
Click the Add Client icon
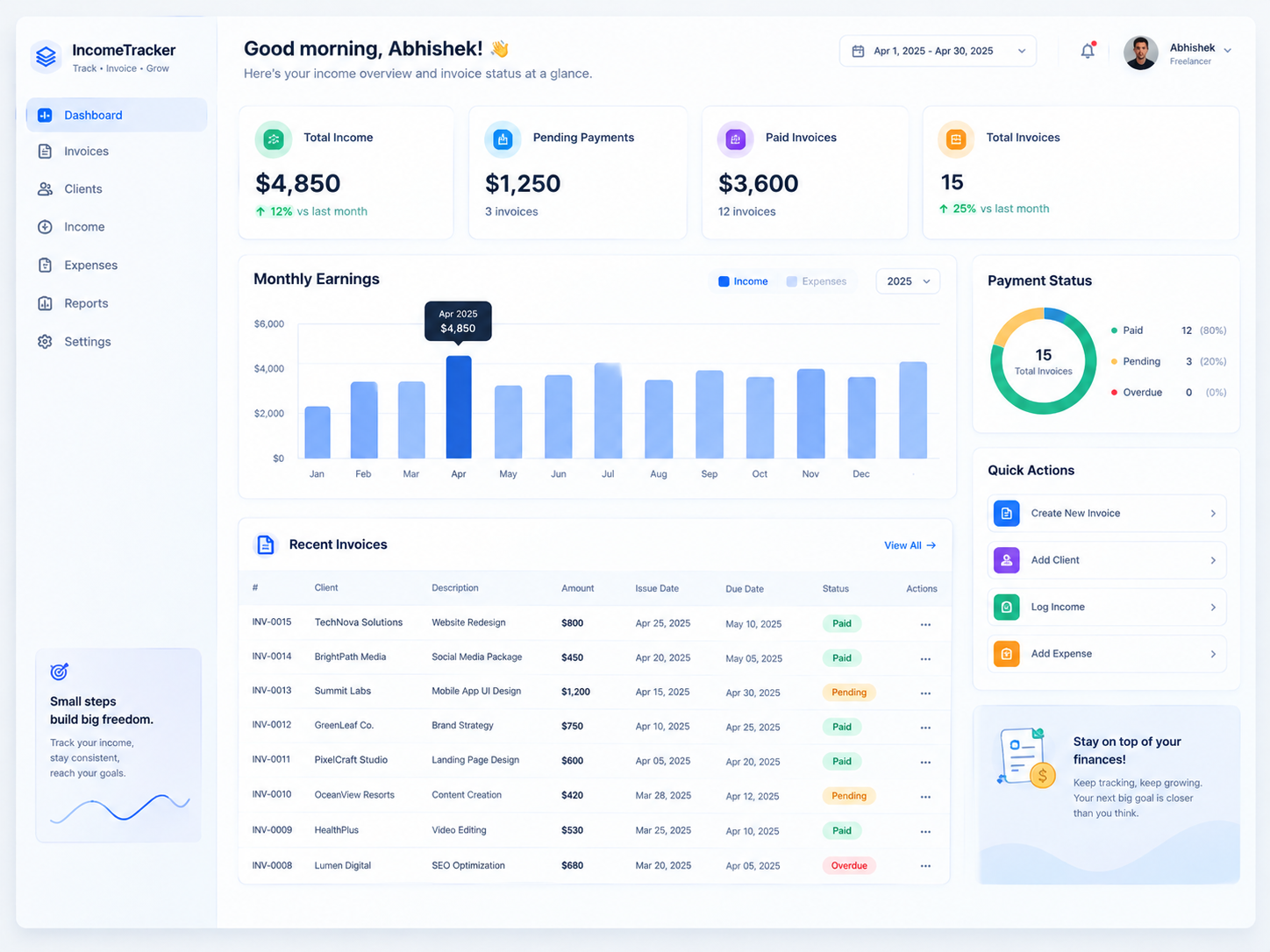[x=1006, y=560]
